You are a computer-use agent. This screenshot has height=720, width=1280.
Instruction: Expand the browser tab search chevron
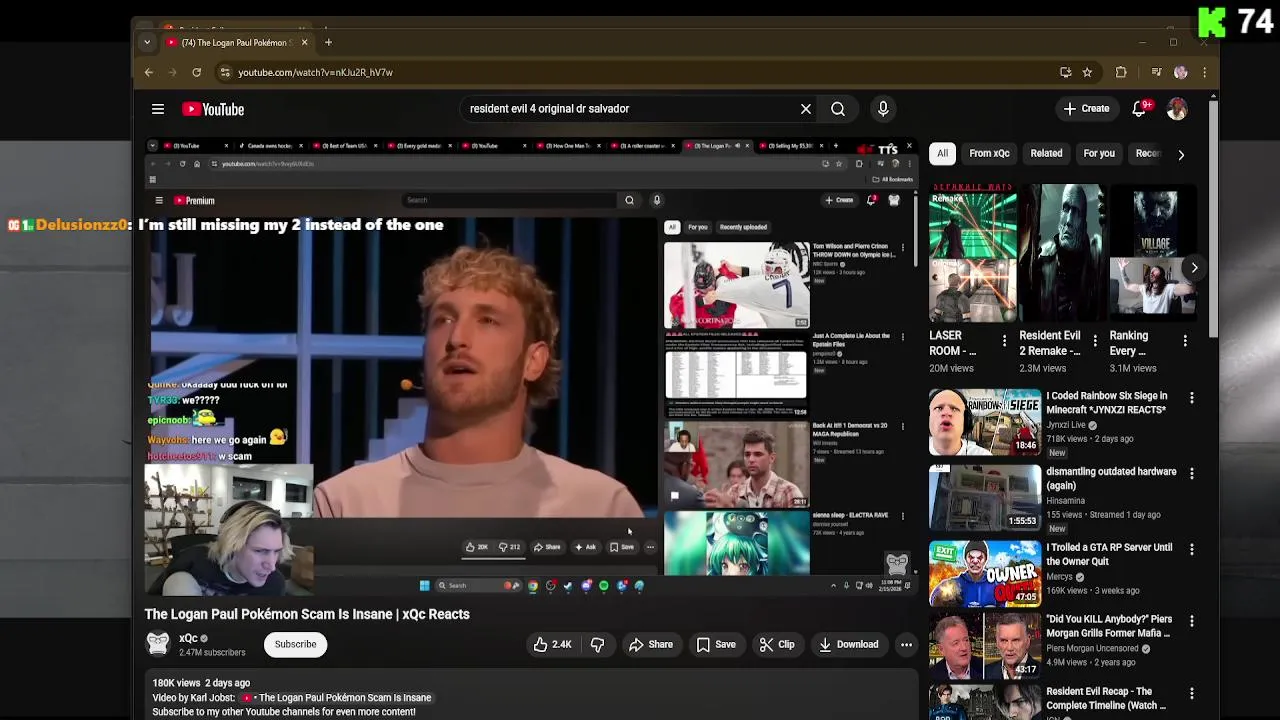tap(147, 42)
